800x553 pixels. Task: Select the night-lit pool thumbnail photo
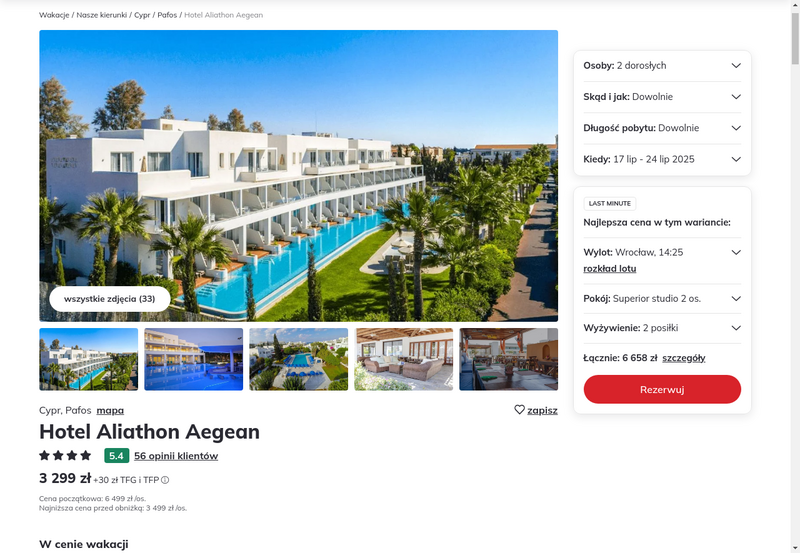click(x=193, y=359)
